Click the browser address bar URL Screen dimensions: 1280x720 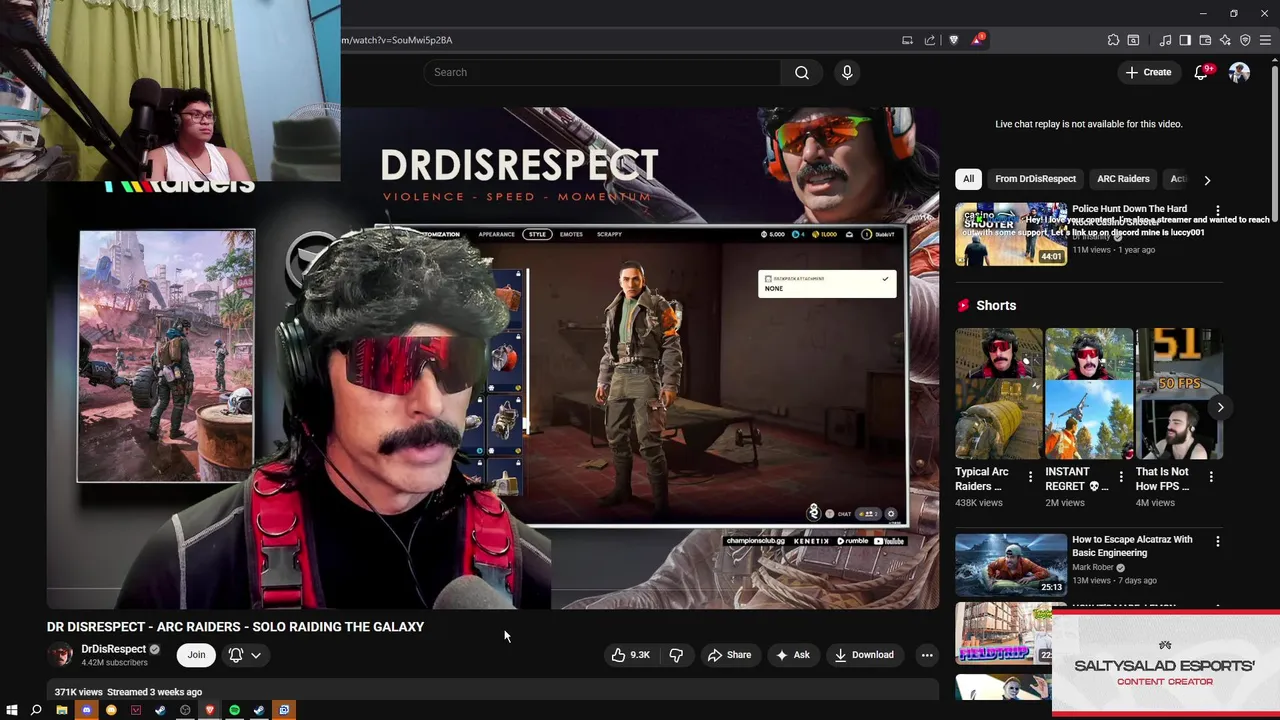point(397,40)
